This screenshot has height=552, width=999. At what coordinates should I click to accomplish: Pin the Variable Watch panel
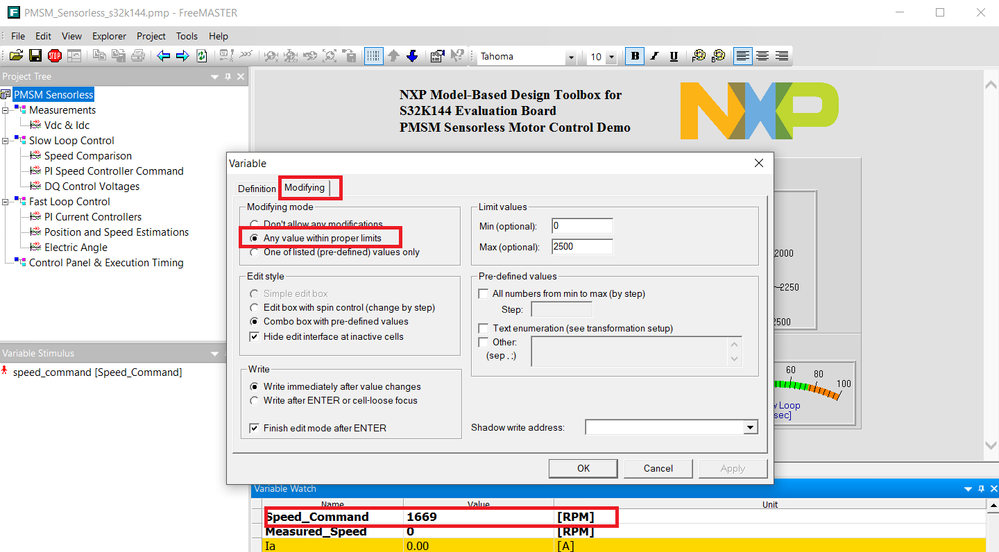click(x=981, y=489)
